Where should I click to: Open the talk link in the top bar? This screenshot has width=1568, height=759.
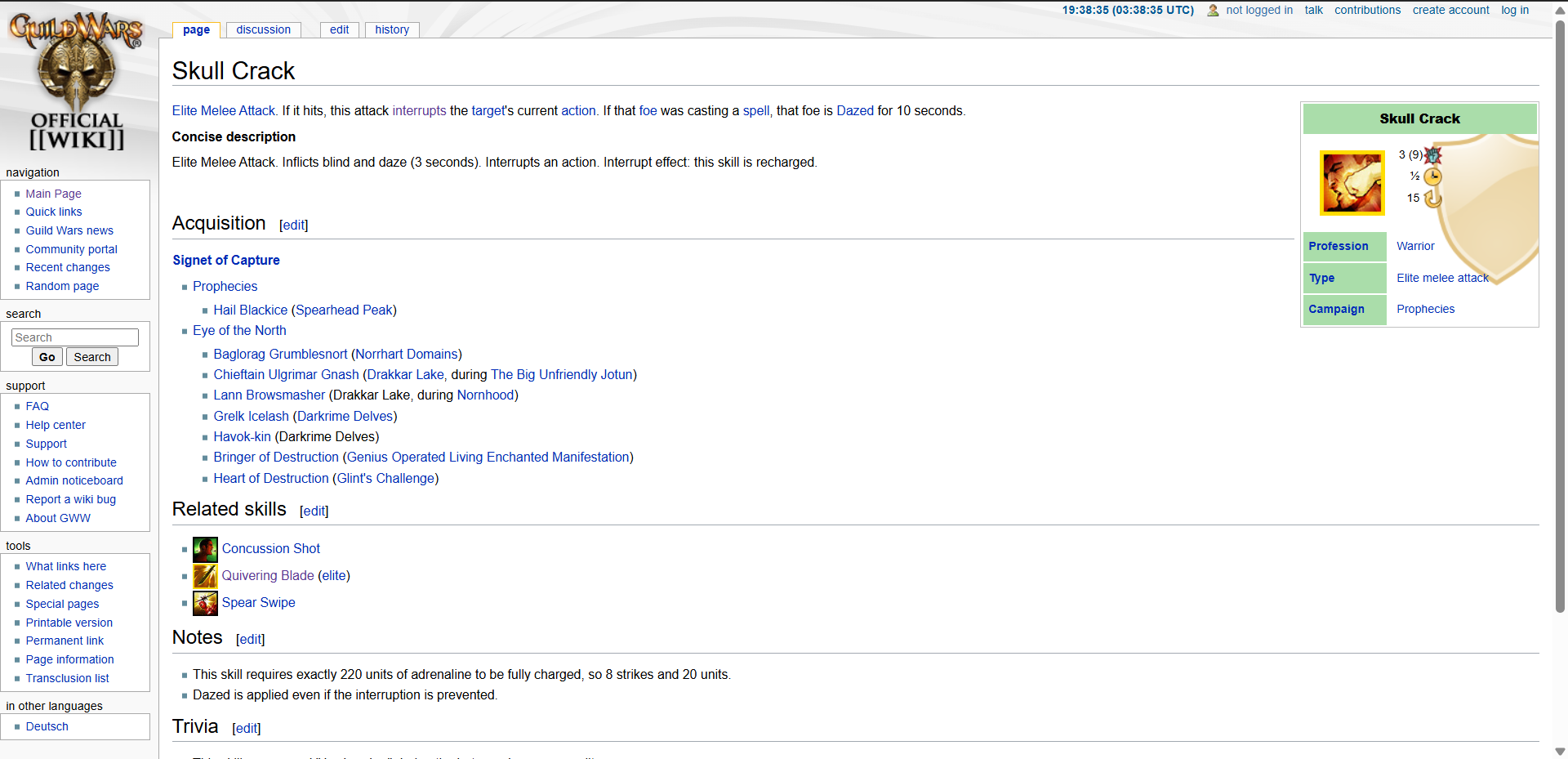(1313, 10)
